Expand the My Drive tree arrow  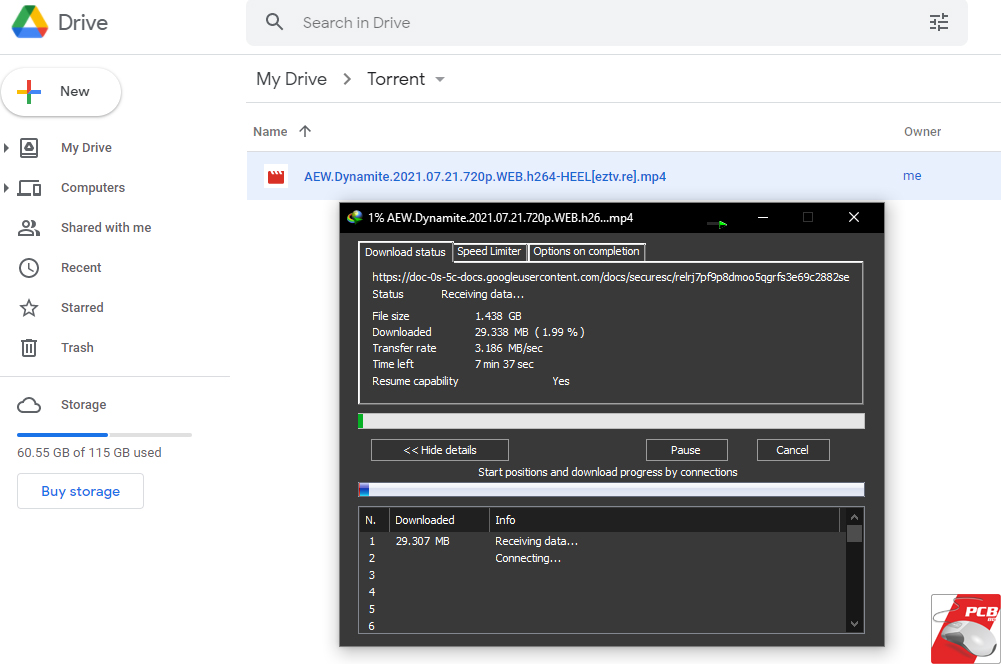pos(6,148)
